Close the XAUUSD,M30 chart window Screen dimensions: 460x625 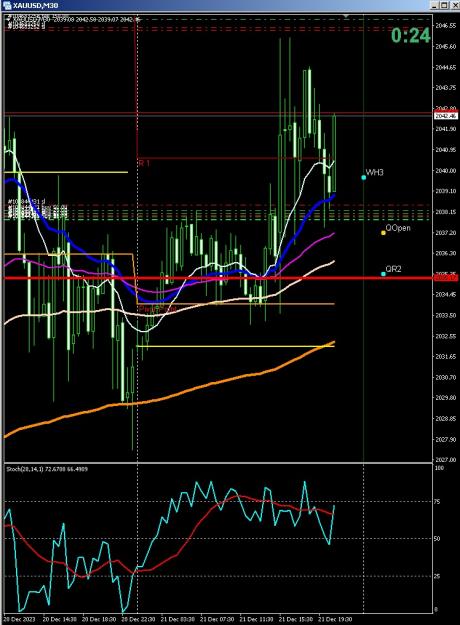(454, 6)
